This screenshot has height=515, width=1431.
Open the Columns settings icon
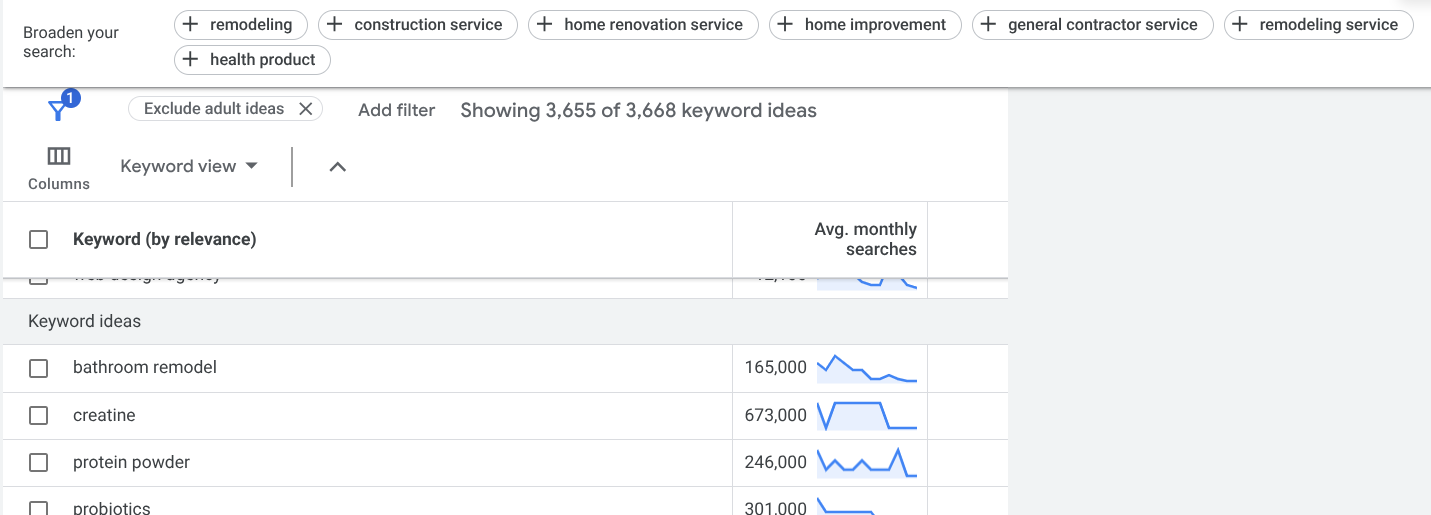coord(59,157)
